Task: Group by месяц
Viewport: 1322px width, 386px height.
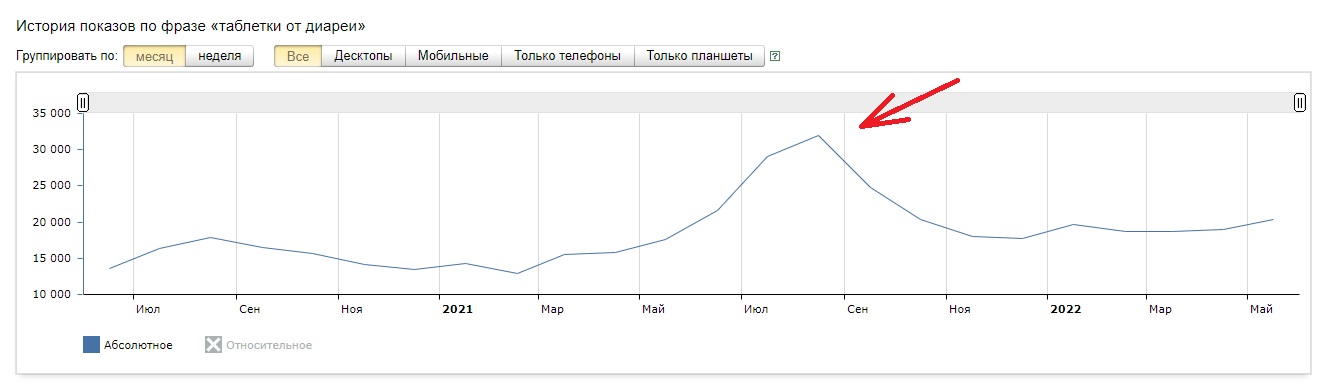Action: coord(154,56)
